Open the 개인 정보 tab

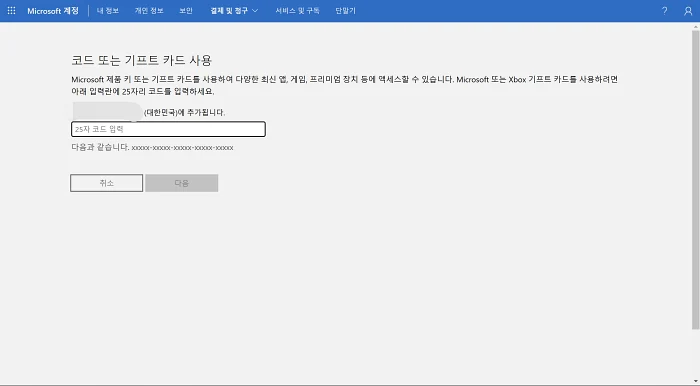pos(149,11)
